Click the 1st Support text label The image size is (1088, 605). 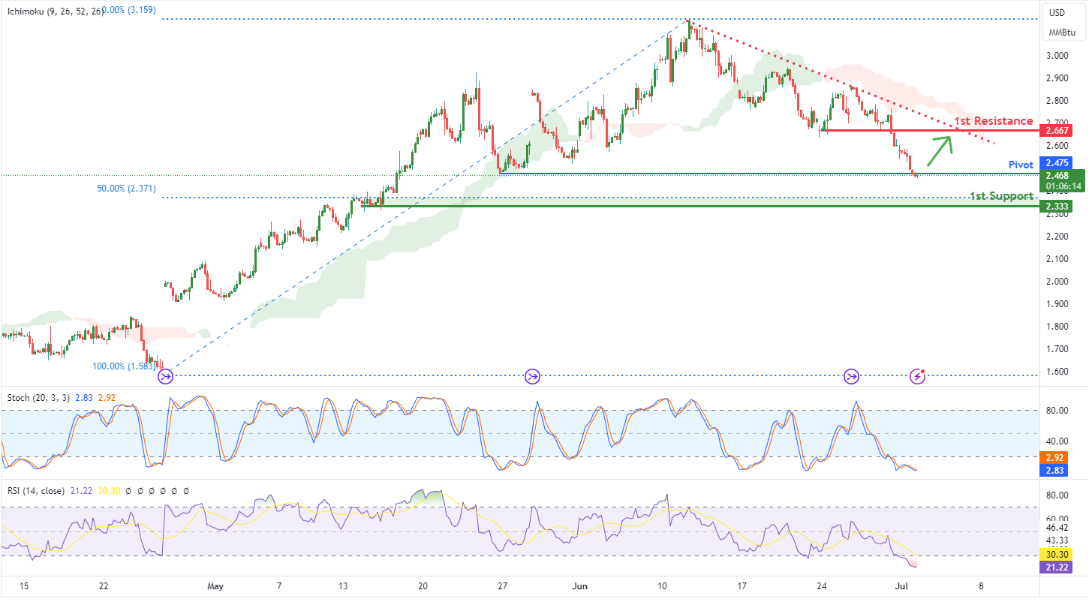[1001, 196]
